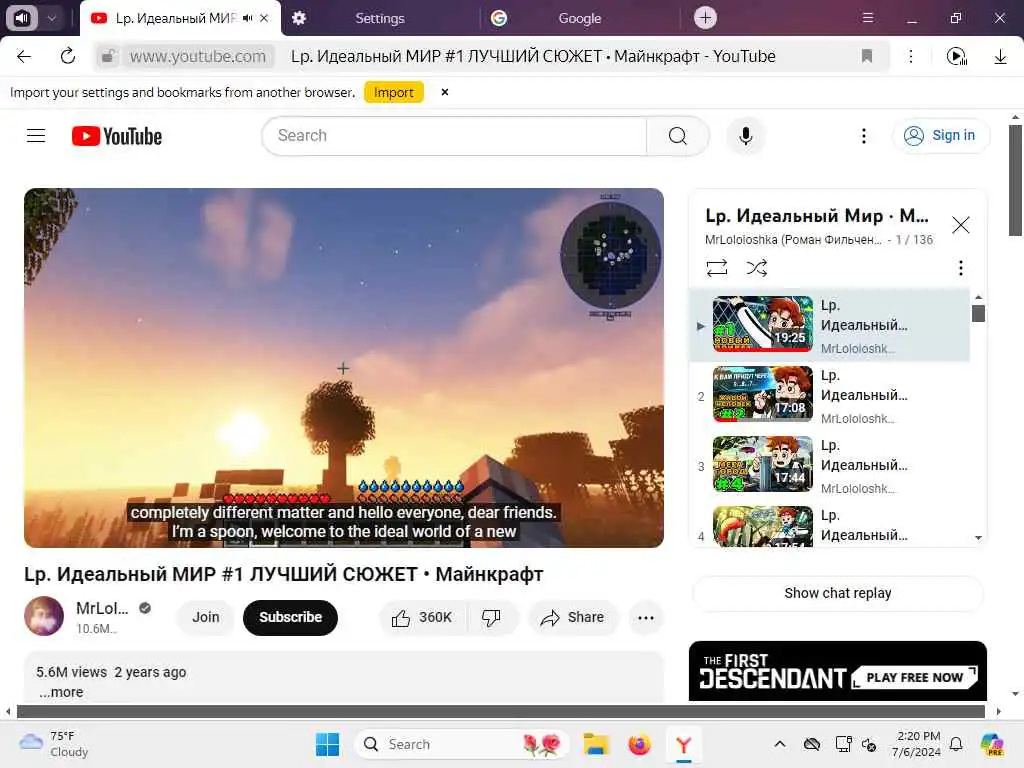
Task: Click the taskbar Search box
Action: tap(461, 744)
